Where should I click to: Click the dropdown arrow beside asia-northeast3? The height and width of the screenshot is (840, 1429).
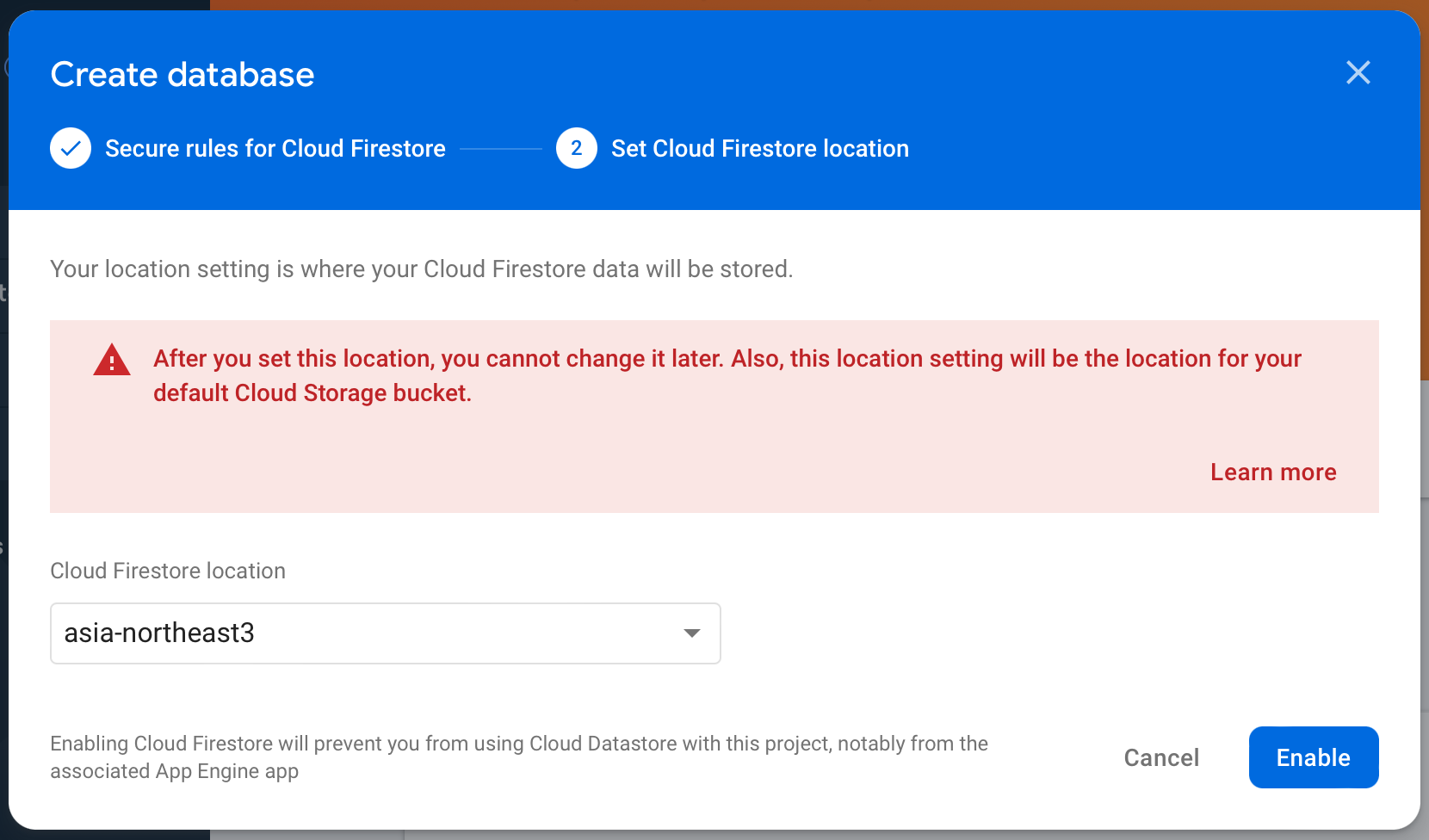click(691, 633)
